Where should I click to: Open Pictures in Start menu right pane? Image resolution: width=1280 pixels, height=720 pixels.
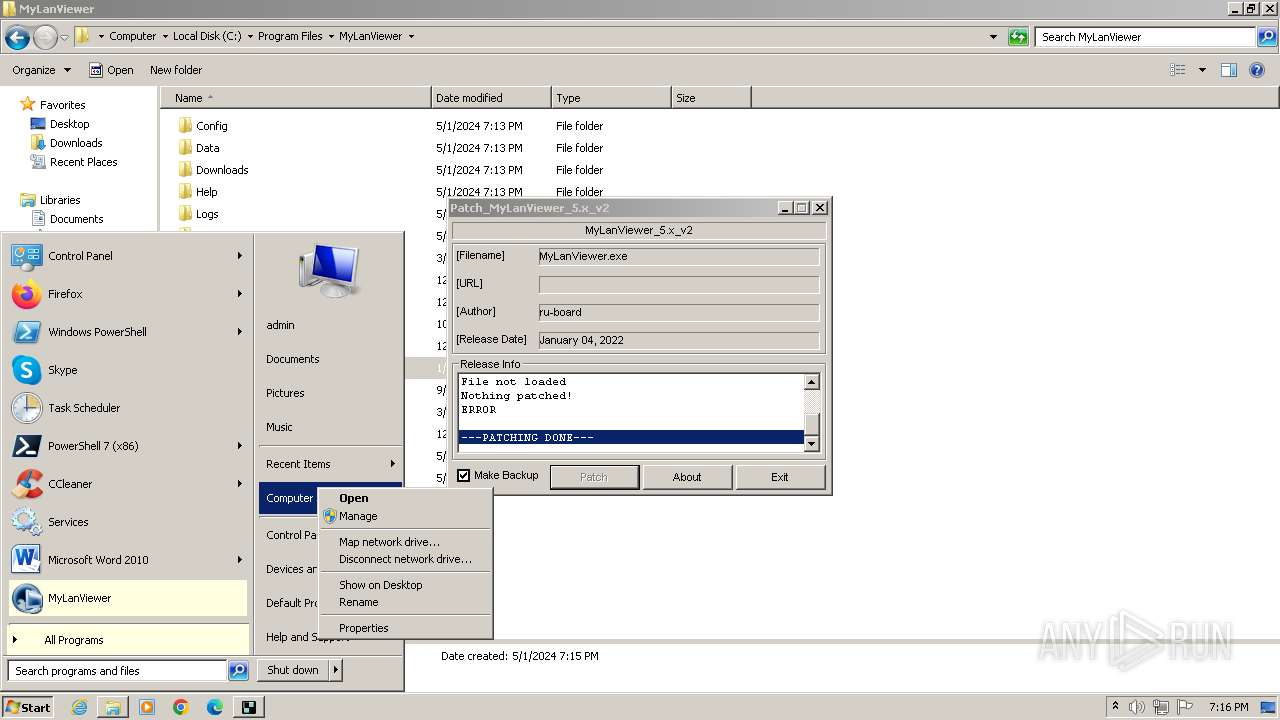click(330, 393)
